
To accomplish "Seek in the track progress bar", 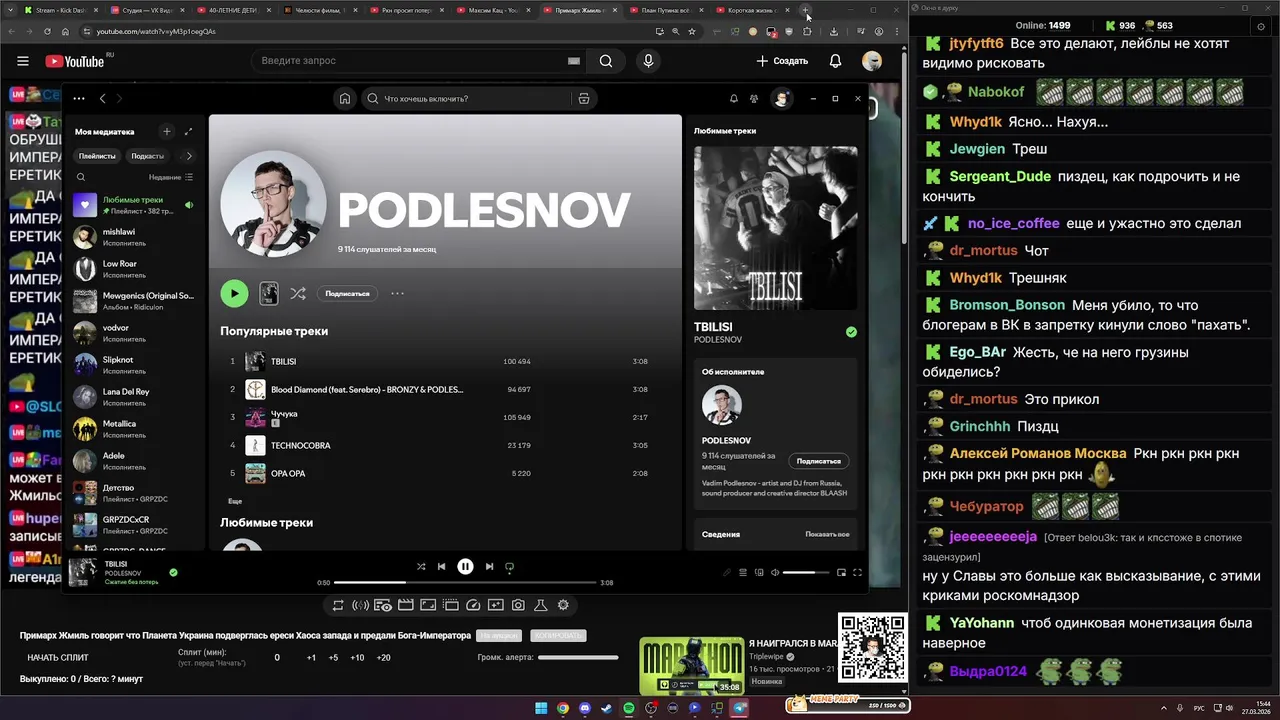I will (465, 582).
